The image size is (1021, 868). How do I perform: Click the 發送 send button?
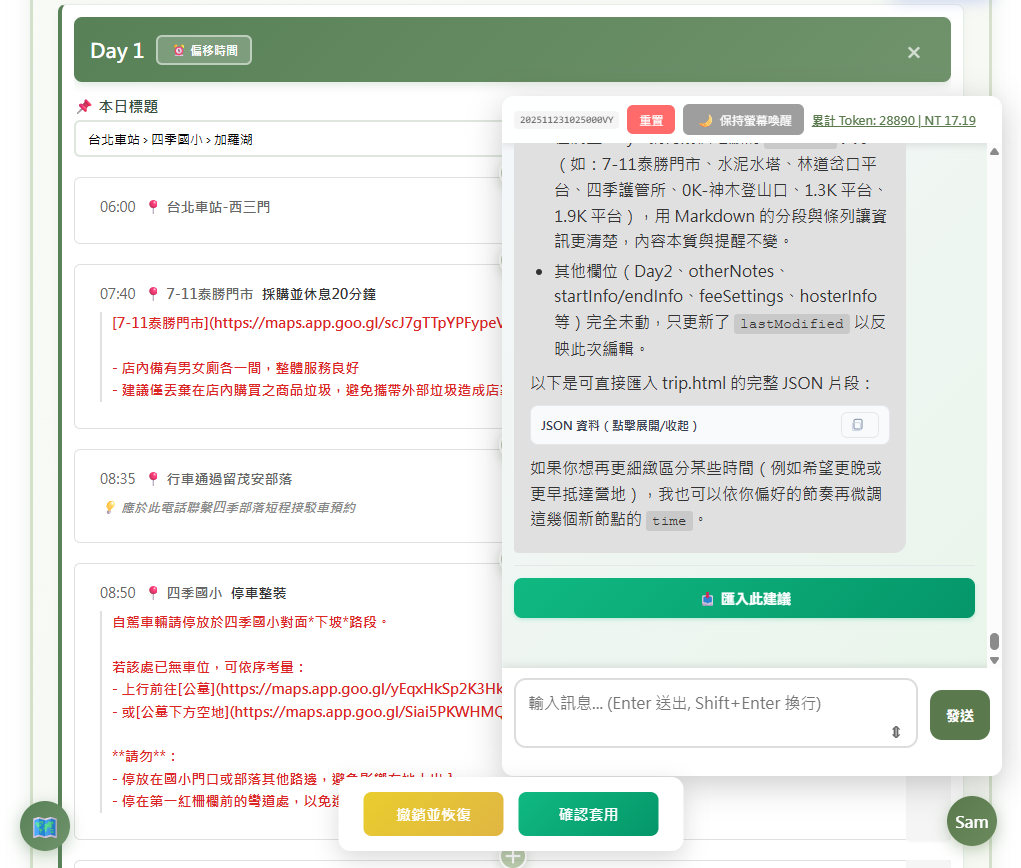(959, 716)
